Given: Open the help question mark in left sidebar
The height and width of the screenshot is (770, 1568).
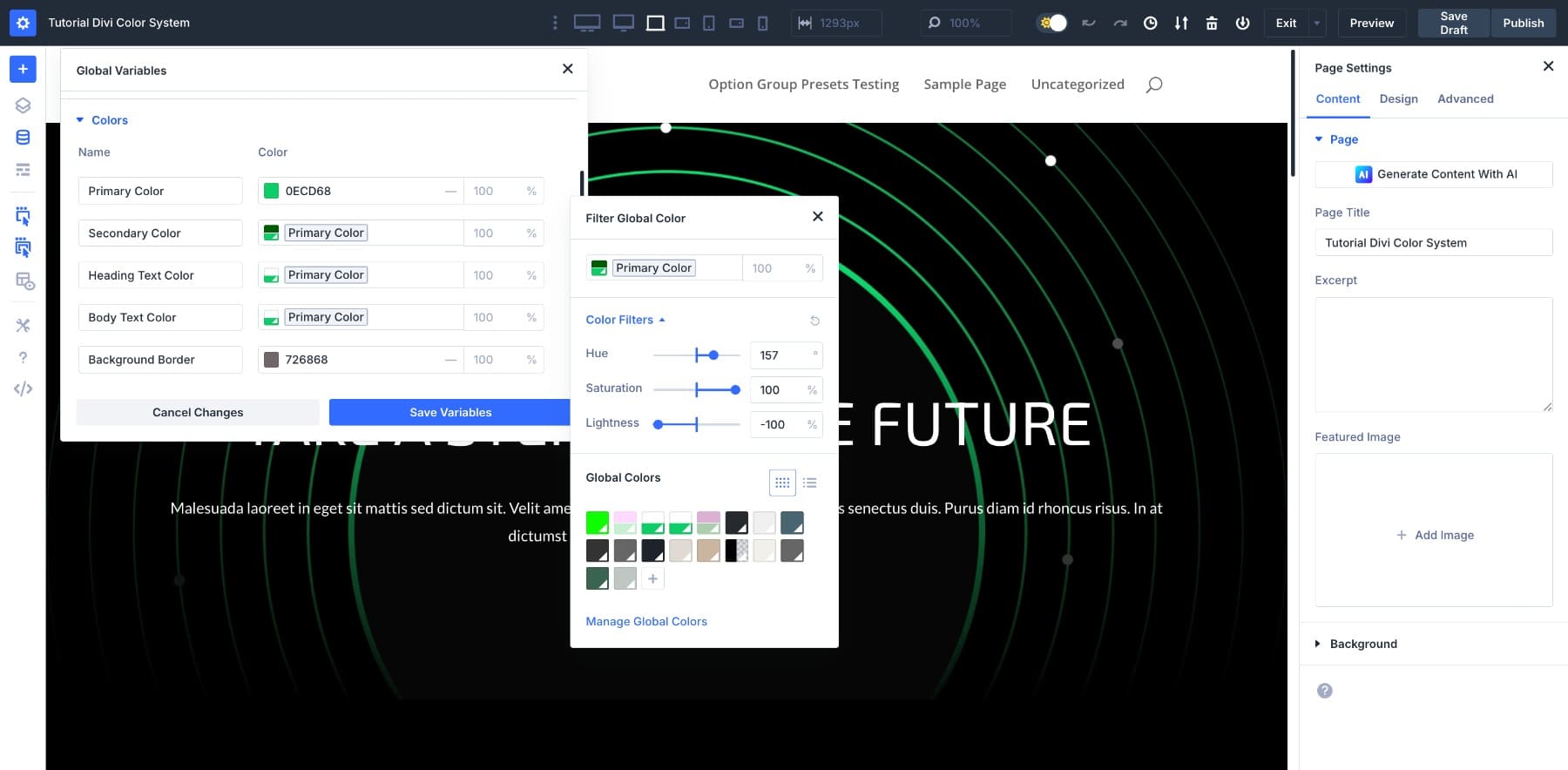Looking at the screenshot, I should 23,357.
